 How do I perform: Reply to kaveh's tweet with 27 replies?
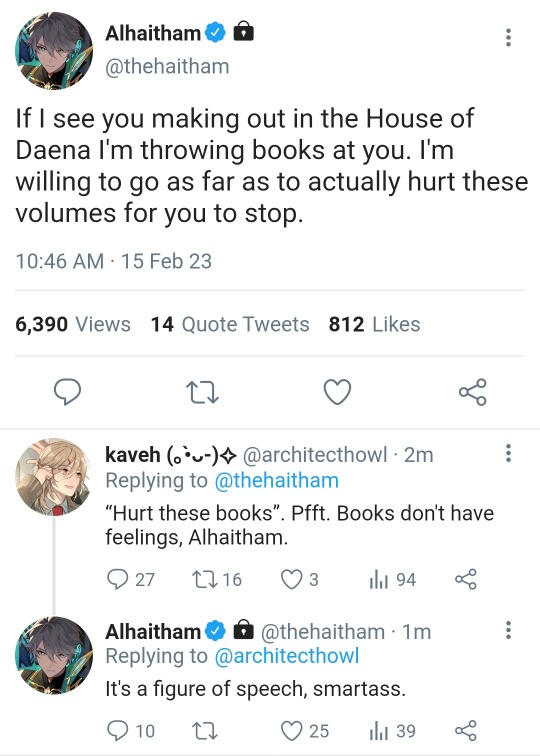click(130, 580)
